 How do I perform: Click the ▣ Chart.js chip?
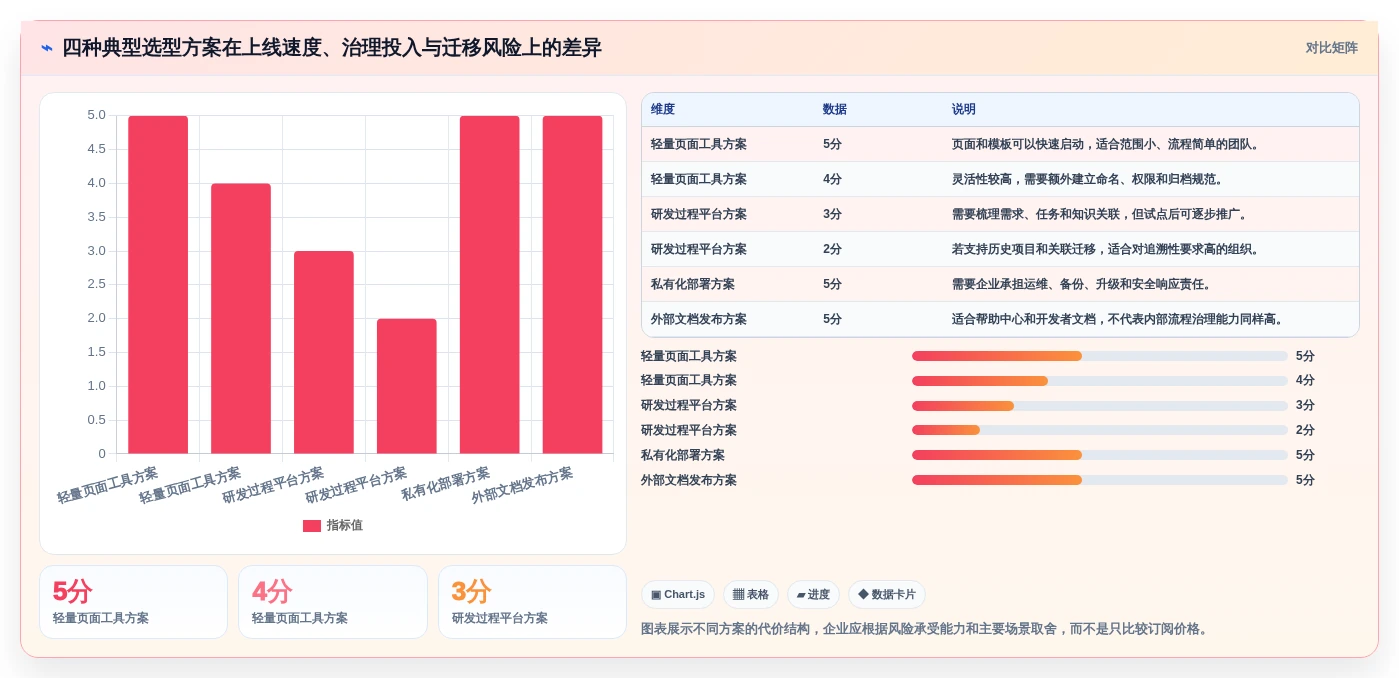tap(678, 594)
